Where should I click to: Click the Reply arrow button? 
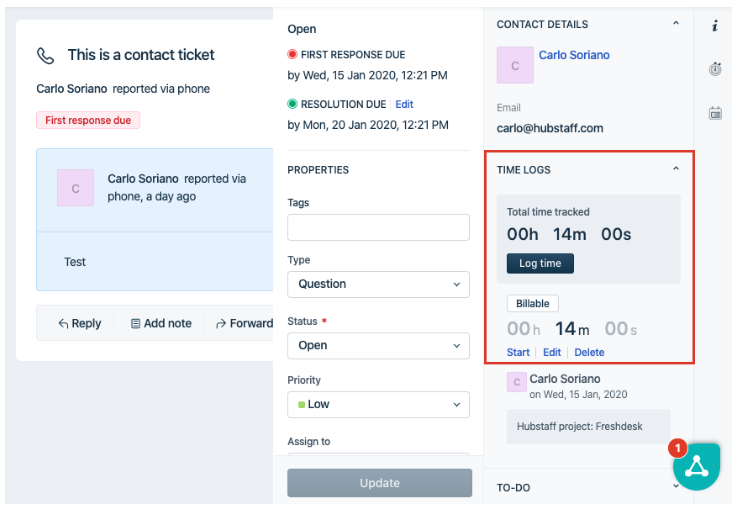(x=79, y=323)
